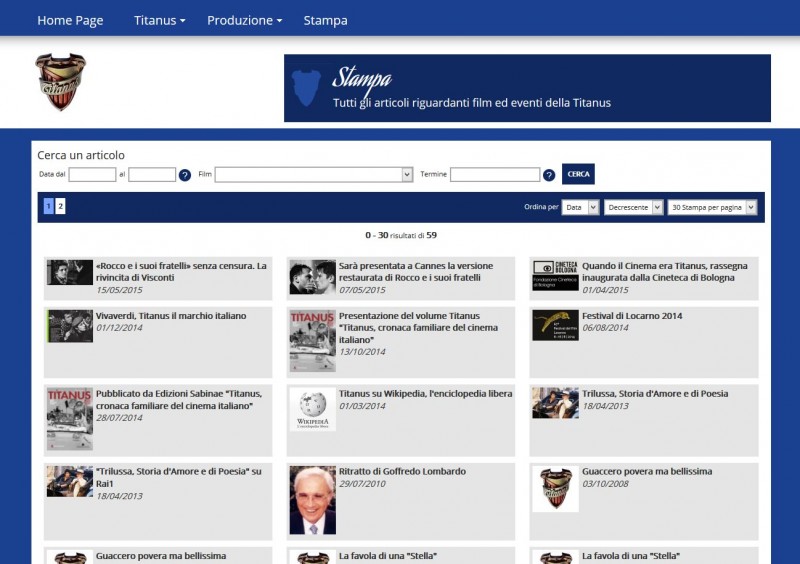Screen dimensions: 800x564
Task: Click the Wikipedia globe thumbnail
Action: [313, 409]
